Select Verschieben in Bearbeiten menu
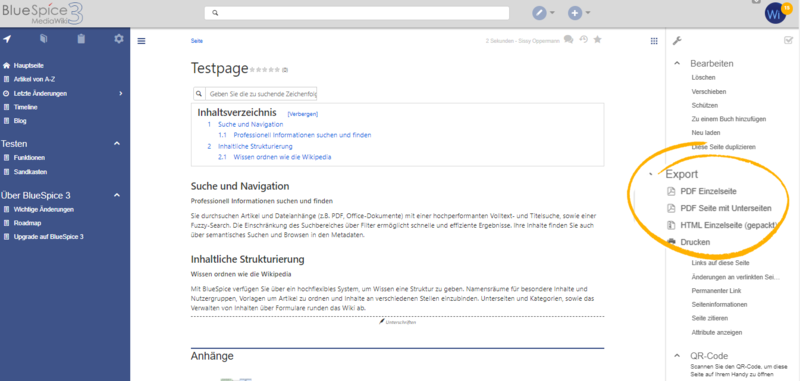Screen dimensions: 800x381 click(x=709, y=92)
